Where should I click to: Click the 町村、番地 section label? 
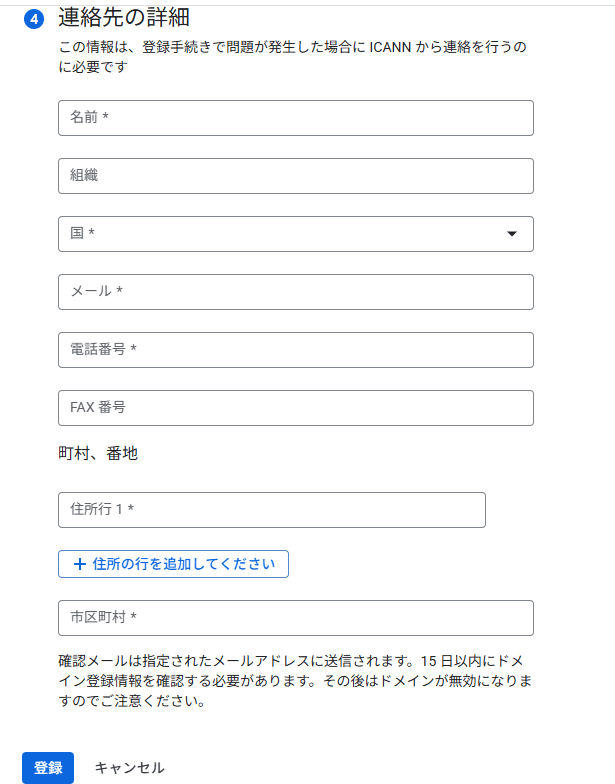[98, 454]
